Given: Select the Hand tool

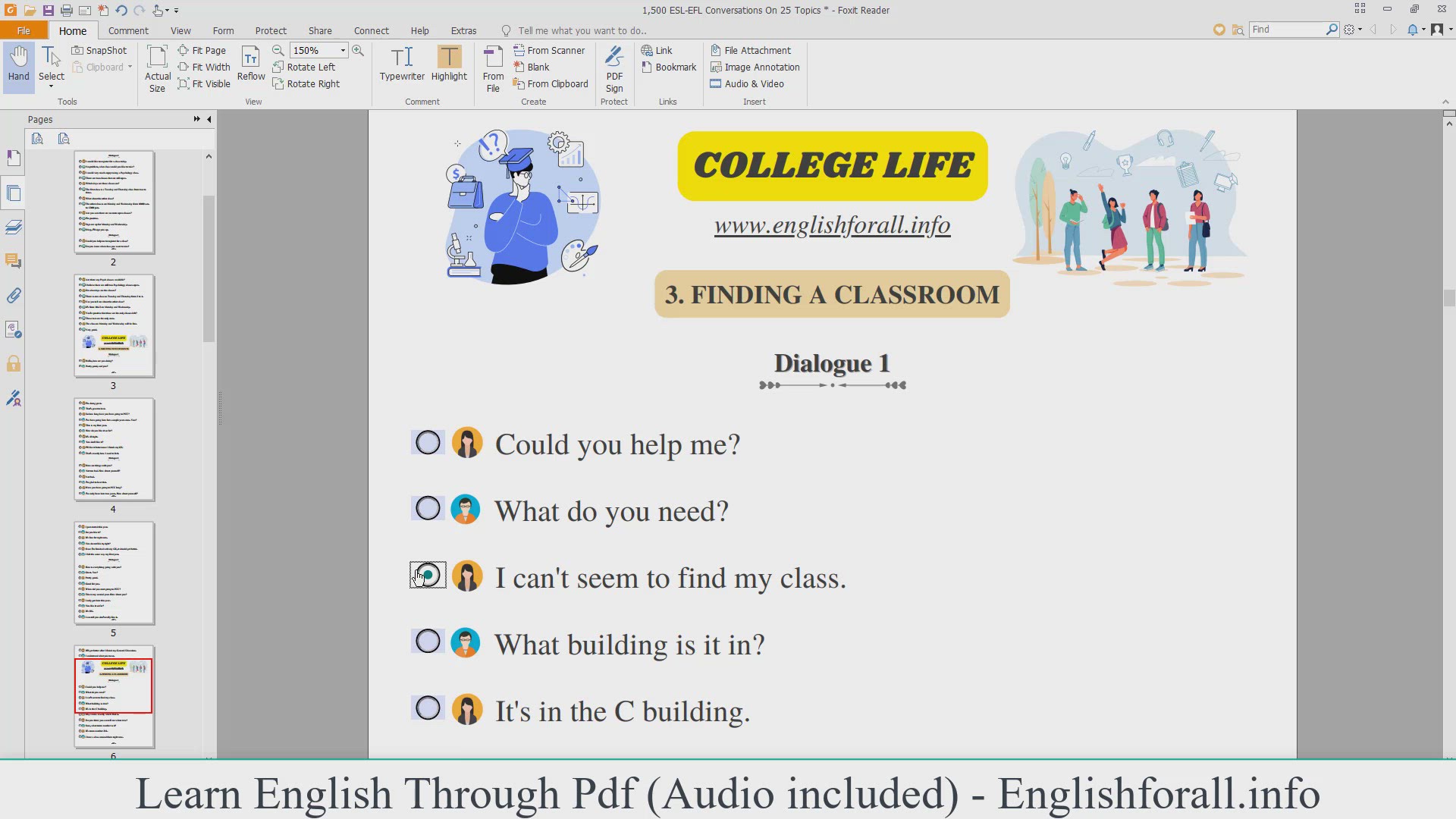Looking at the screenshot, I should click(x=18, y=64).
